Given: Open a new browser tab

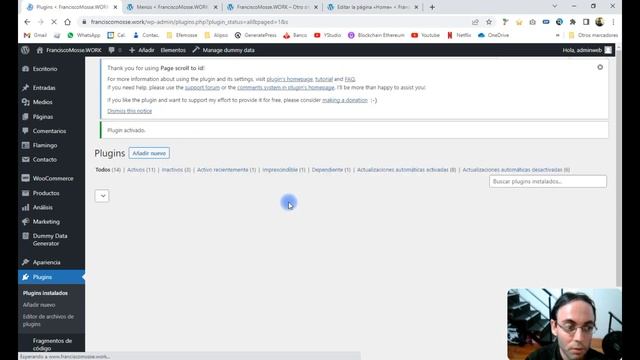Looking at the screenshot, I should point(432,7).
